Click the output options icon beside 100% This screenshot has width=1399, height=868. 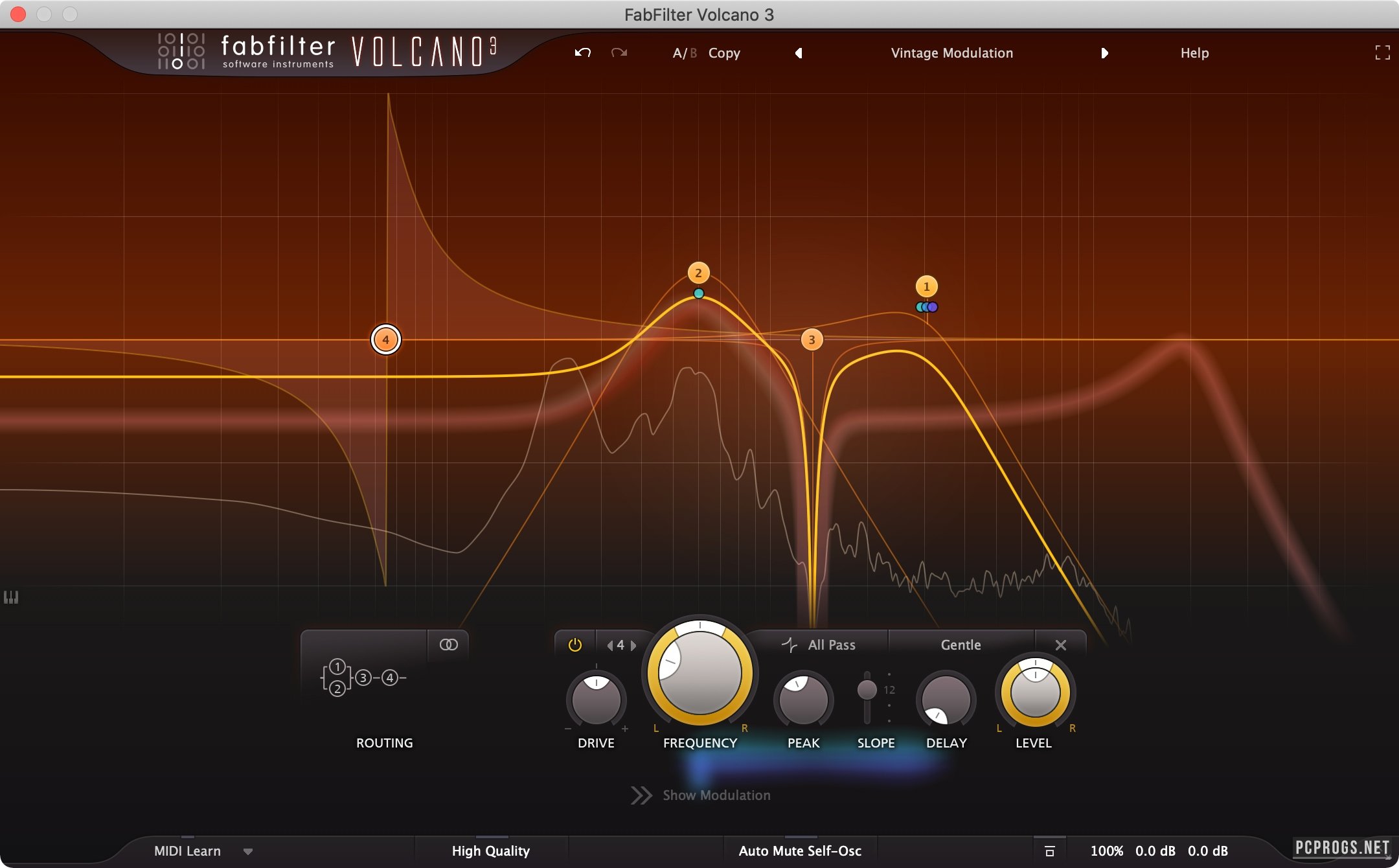[1050, 851]
